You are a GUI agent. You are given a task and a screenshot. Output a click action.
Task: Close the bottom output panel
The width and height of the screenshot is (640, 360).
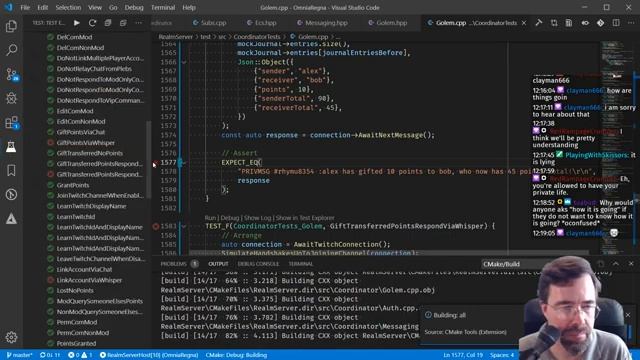(x=631, y=264)
